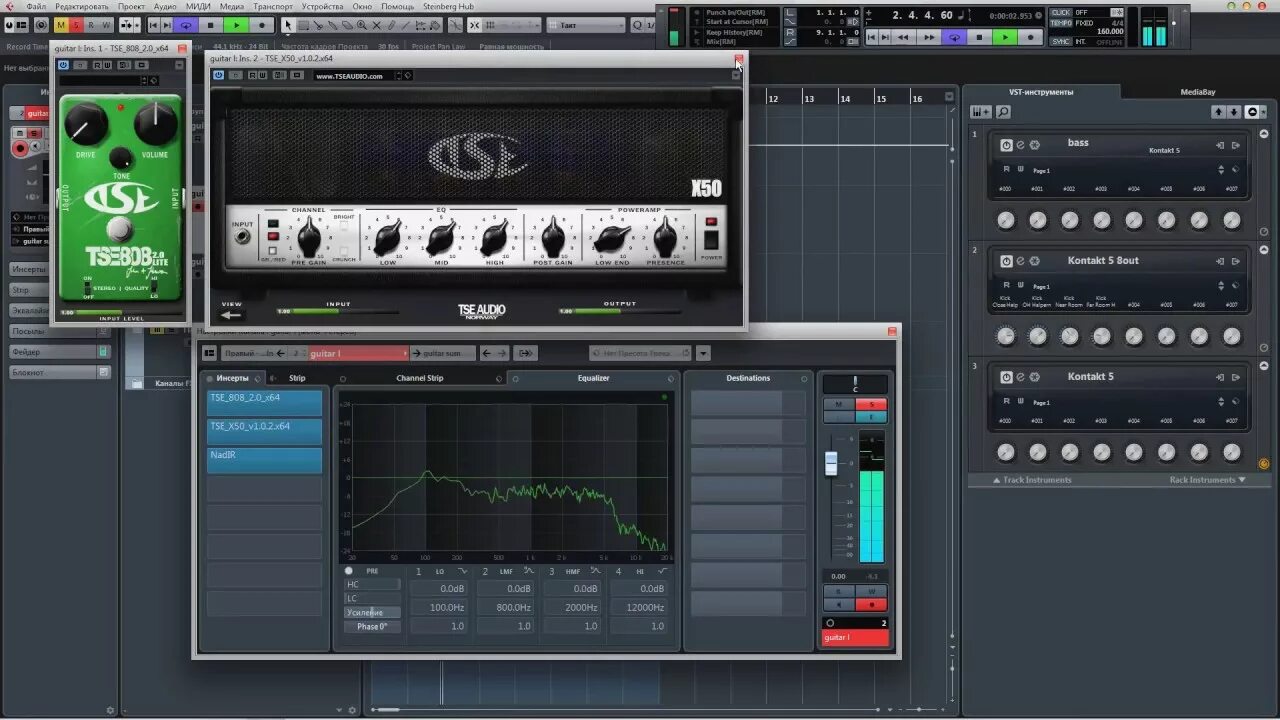Click the TSE808 Drive knob
The height and width of the screenshot is (720, 1280).
click(x=86, y=124)
